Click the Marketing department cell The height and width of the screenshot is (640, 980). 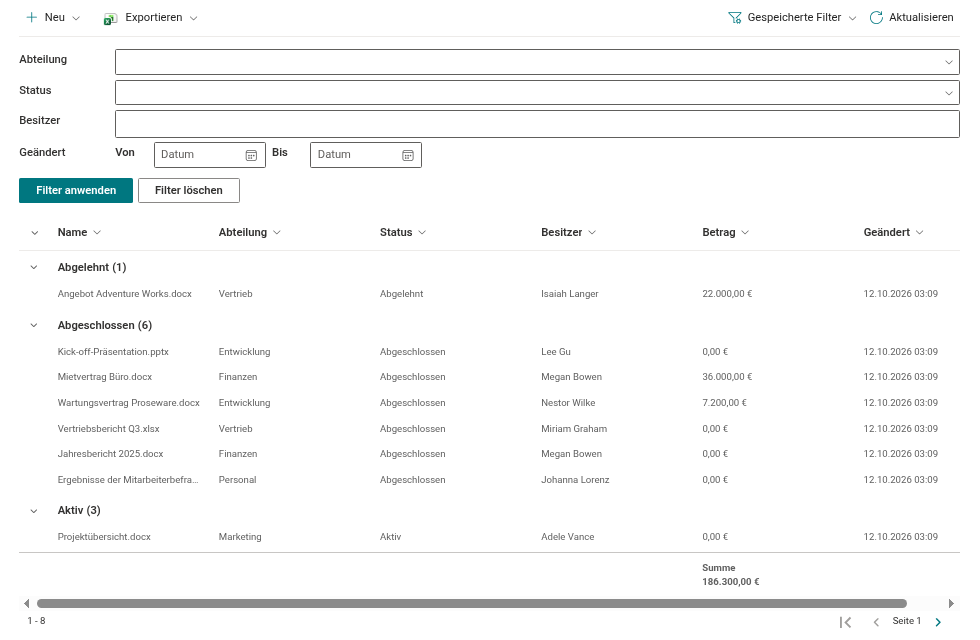coord(240,537)
